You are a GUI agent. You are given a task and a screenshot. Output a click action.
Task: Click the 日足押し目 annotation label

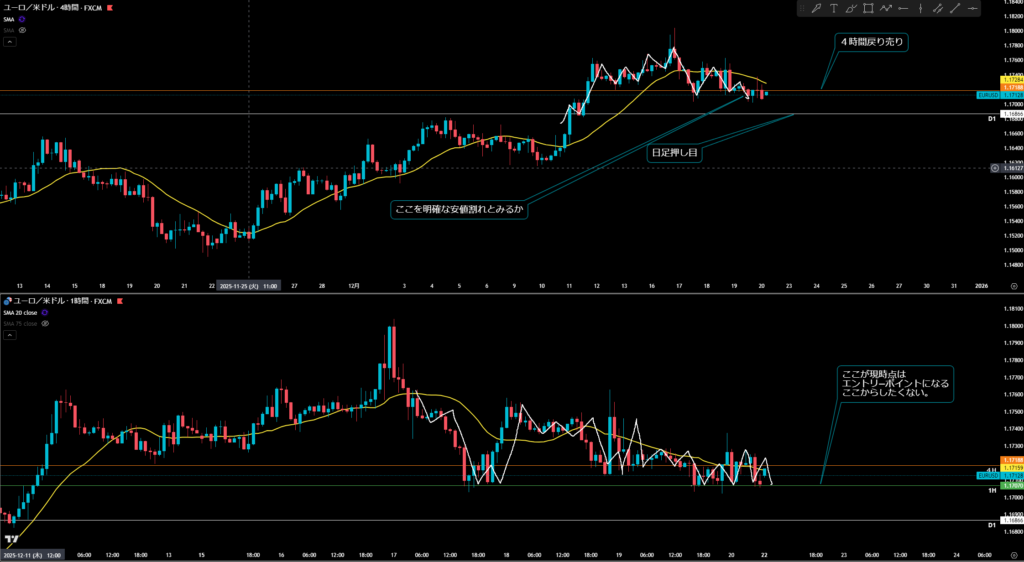[674, 153]
